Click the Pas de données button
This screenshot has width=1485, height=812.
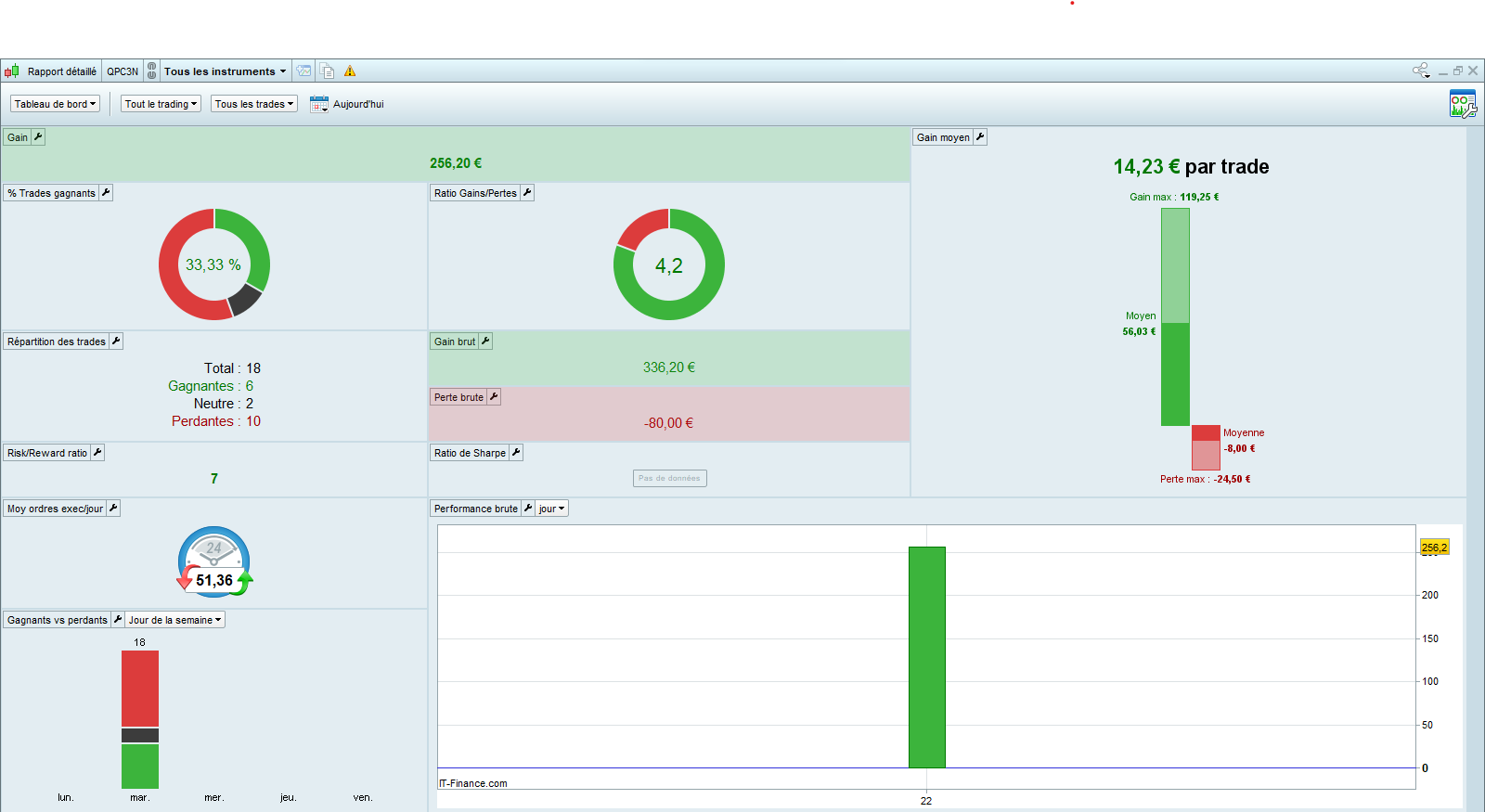point(669,478)
